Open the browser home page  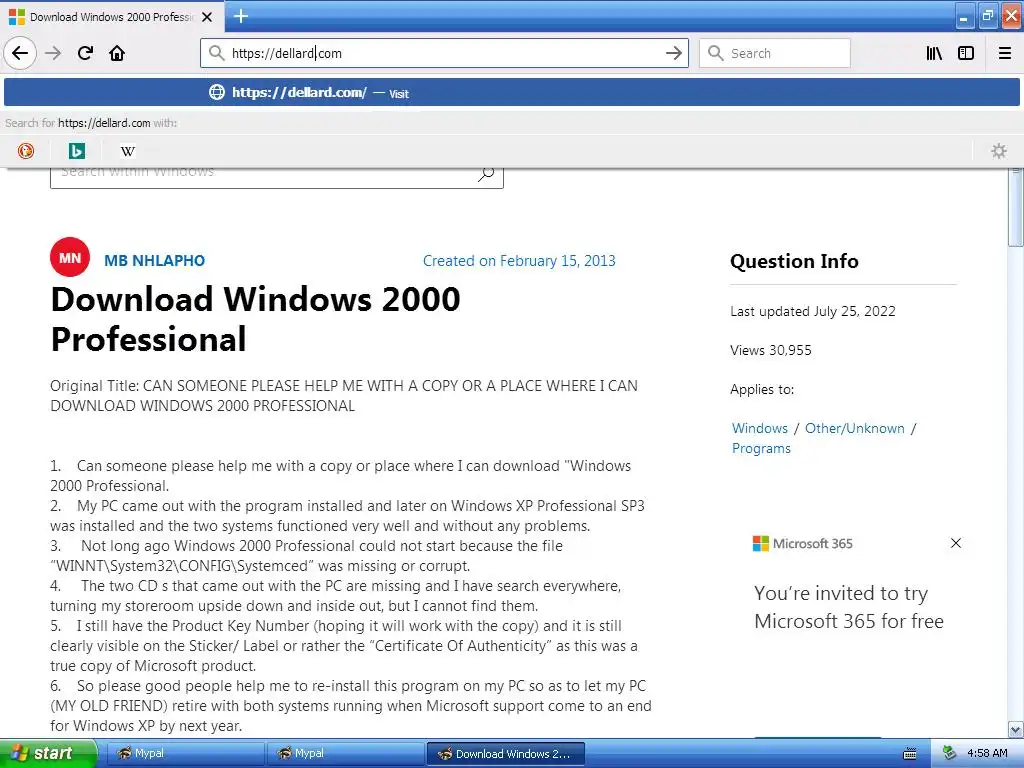click(117, 53)
